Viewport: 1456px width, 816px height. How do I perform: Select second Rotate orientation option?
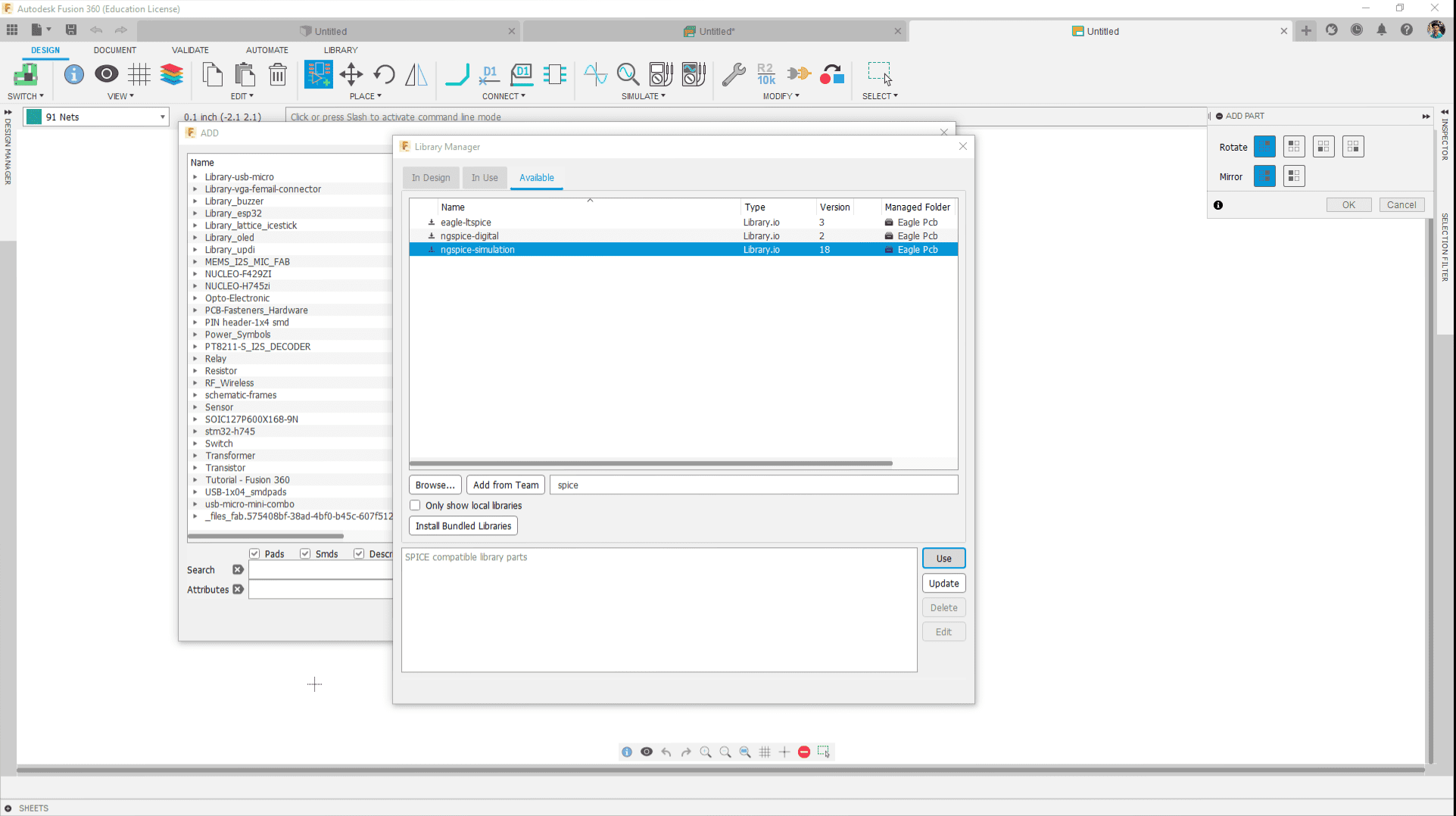click(1294, 146)
